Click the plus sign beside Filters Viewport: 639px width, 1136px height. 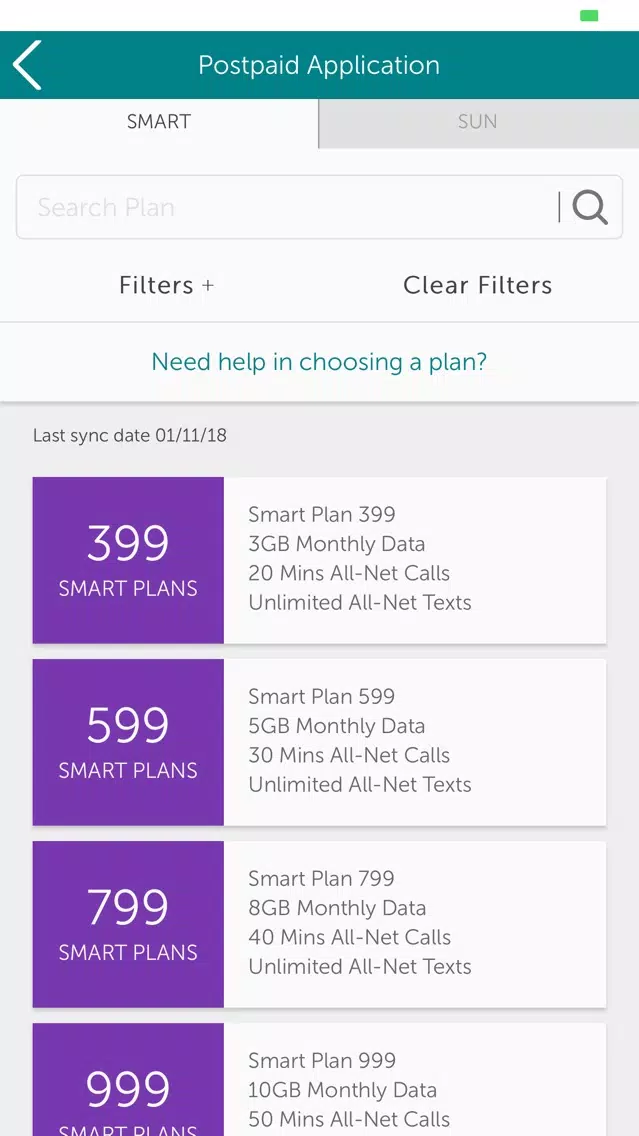[x=208, y=285]
